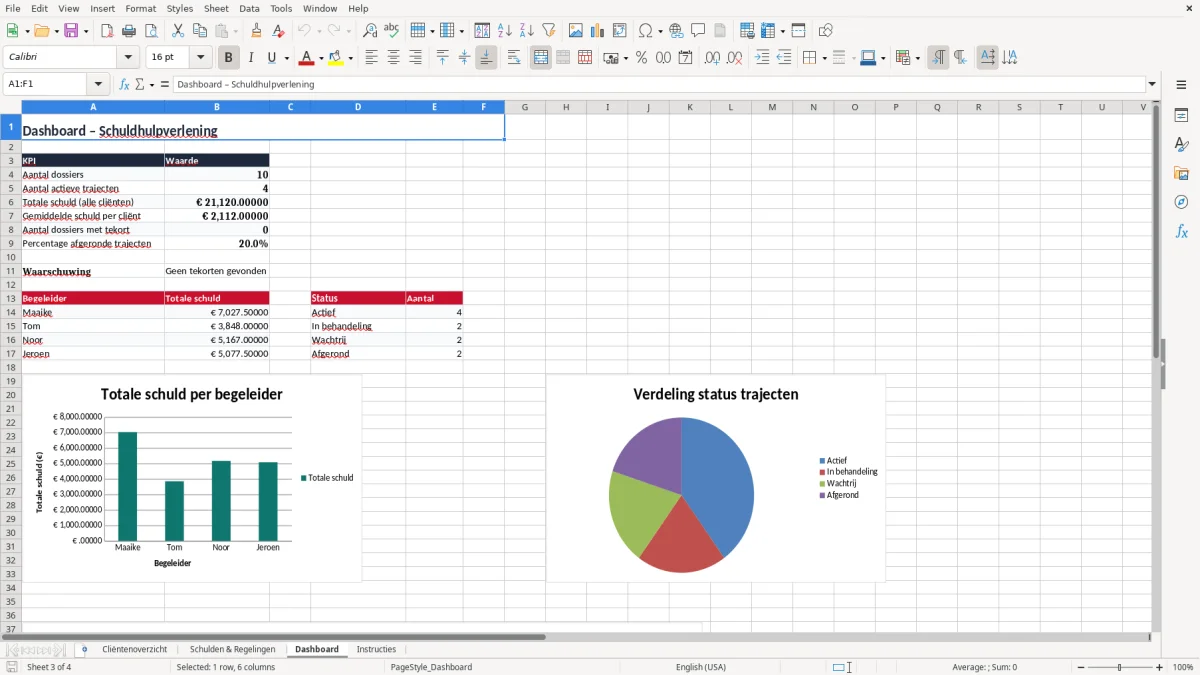Toggle Wrap Text

pos(513,58)
